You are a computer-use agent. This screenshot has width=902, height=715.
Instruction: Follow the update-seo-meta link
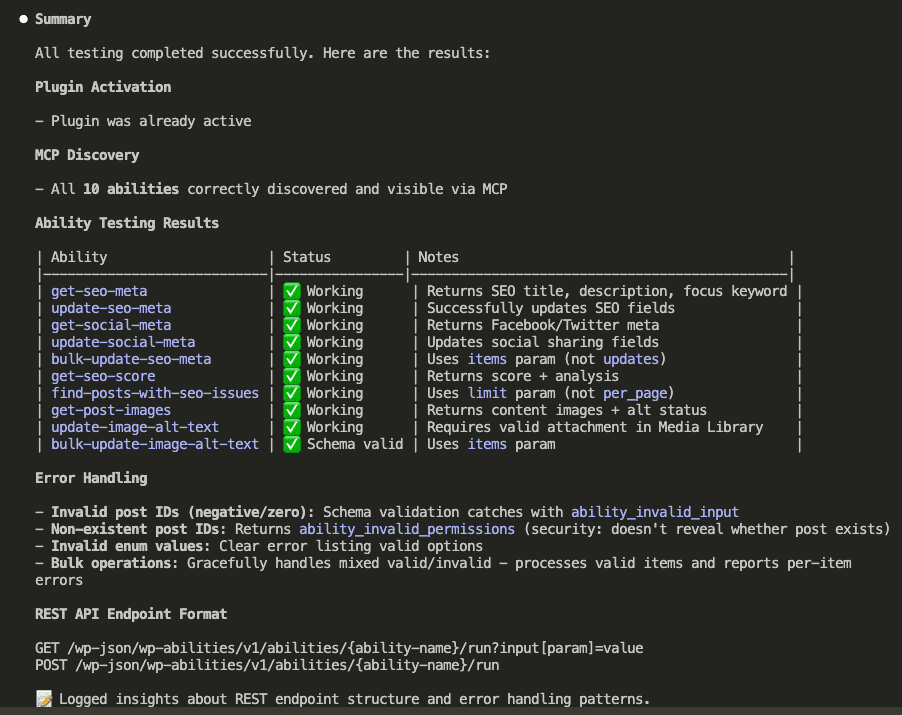110,307
